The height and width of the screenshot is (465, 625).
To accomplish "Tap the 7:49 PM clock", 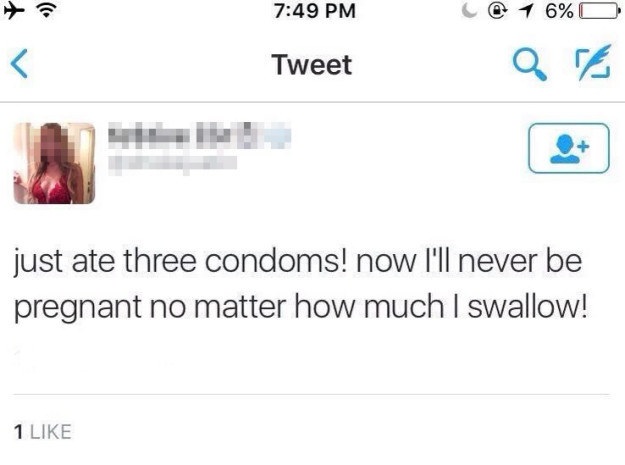I will (314, 10).
